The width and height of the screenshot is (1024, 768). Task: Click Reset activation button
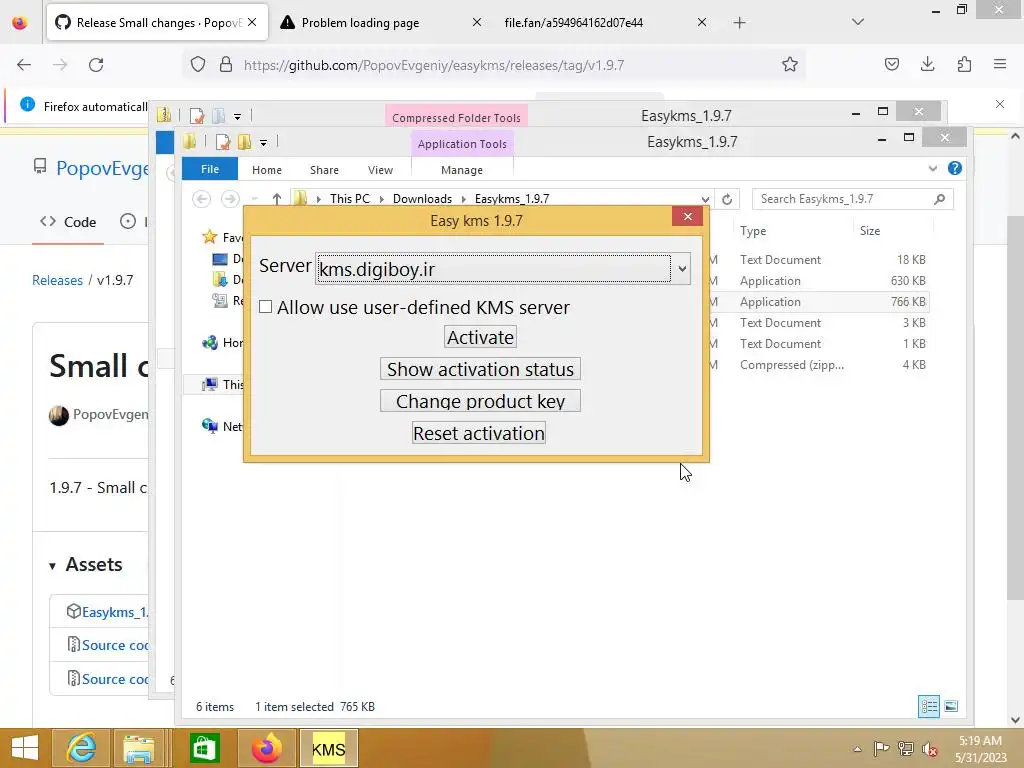479,433
